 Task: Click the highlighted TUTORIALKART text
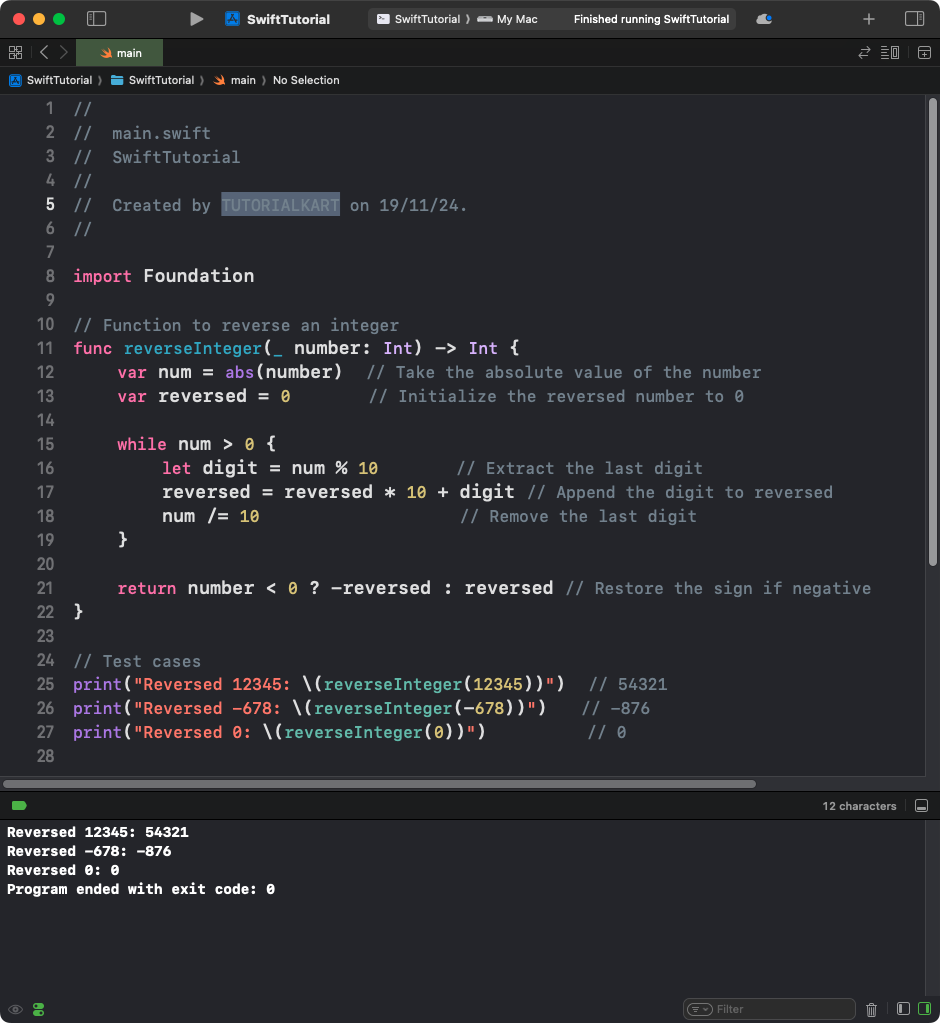[x=280, y=205]
